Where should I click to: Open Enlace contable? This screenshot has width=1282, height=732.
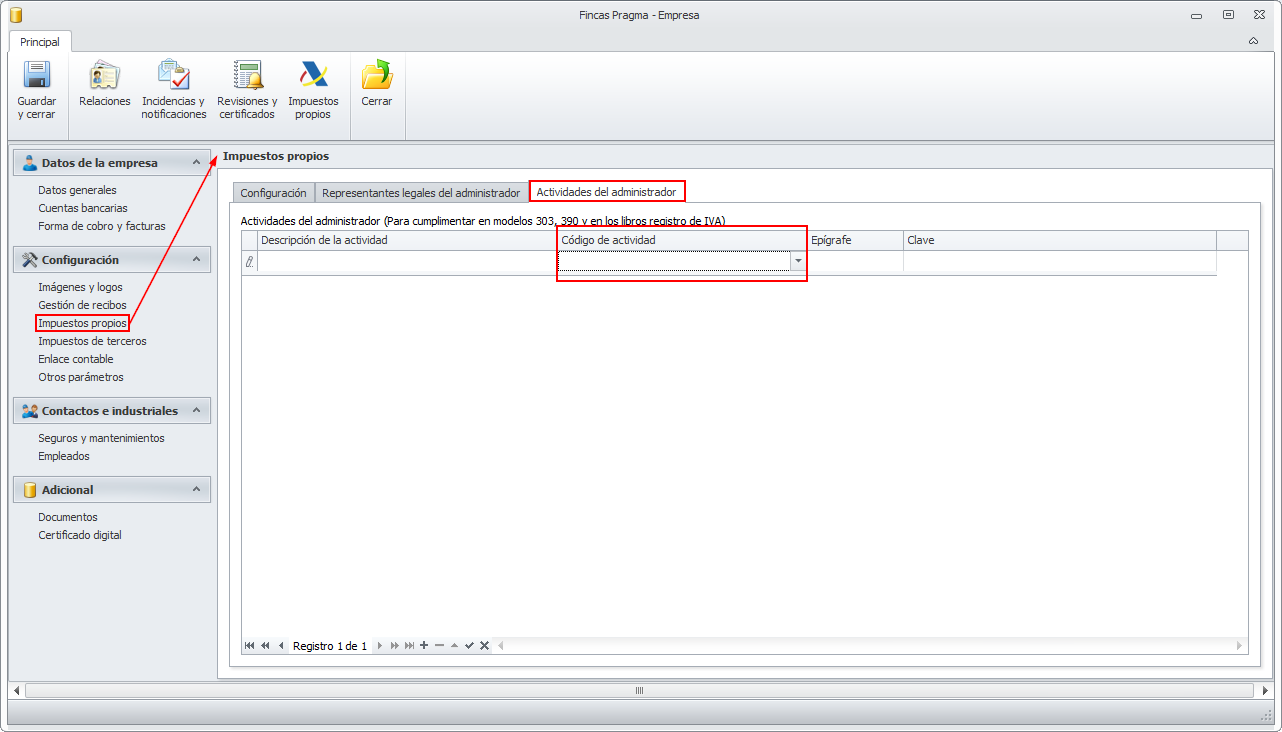[76, 359]
